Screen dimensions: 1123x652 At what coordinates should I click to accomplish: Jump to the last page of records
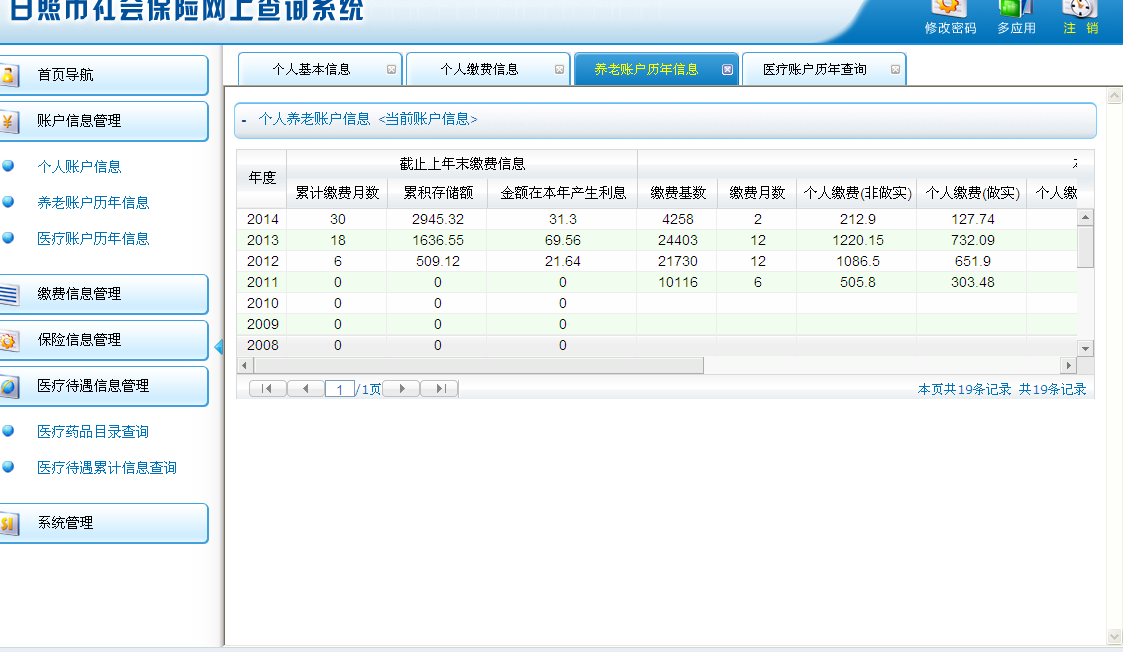[x=439, y=389]
